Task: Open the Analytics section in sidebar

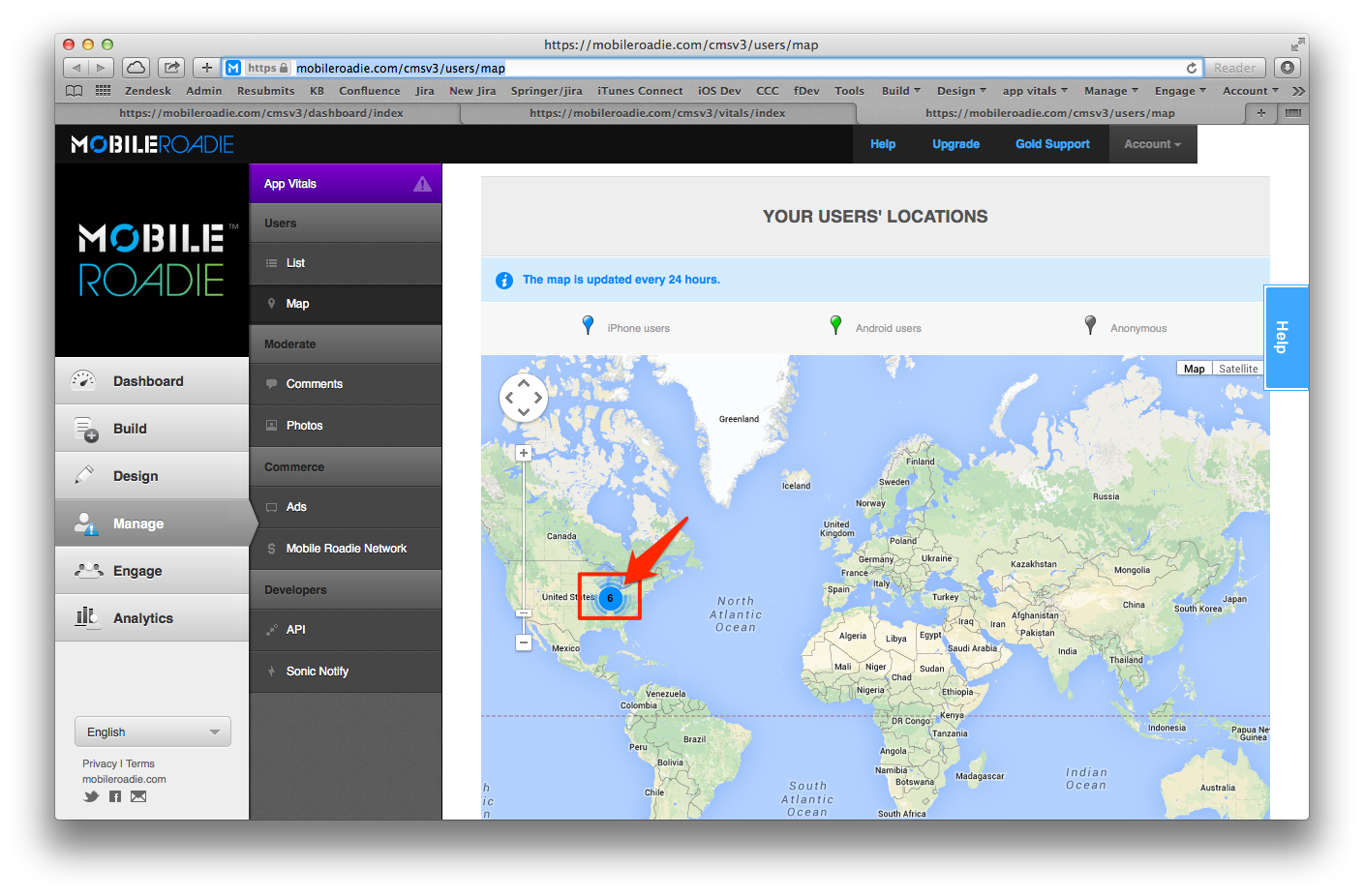Action: coord(142,618)
